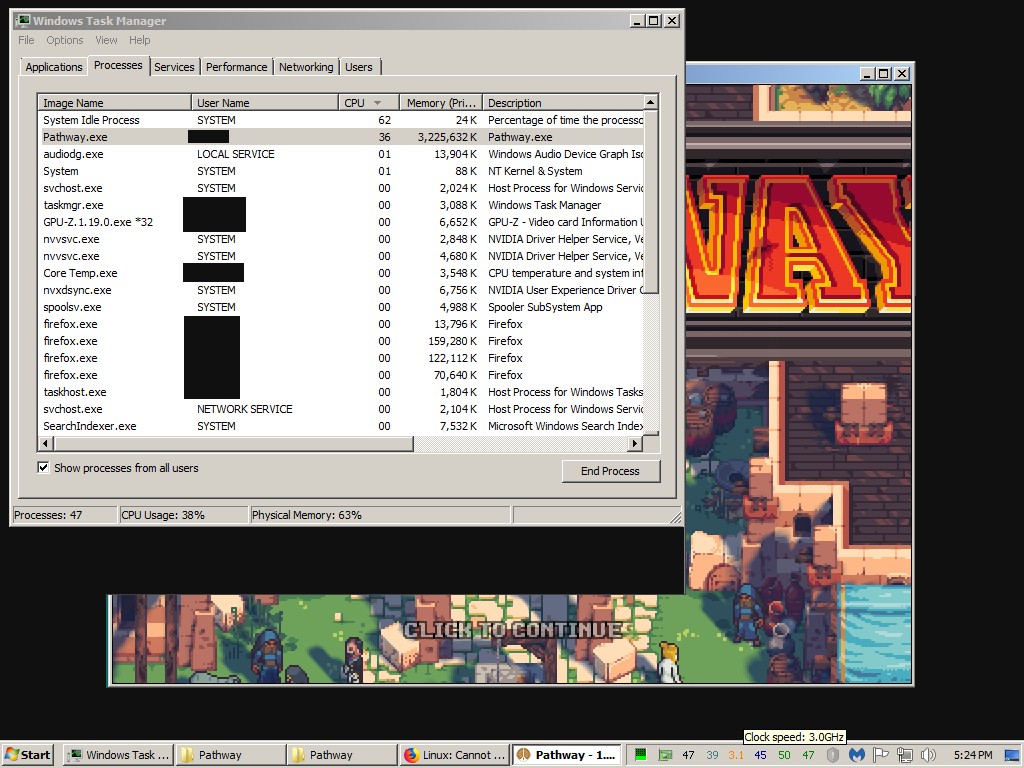Click the horizontal scrollbar right arrow
The width and height of the screenshot is (1024, 768).
tap(635, 443)
